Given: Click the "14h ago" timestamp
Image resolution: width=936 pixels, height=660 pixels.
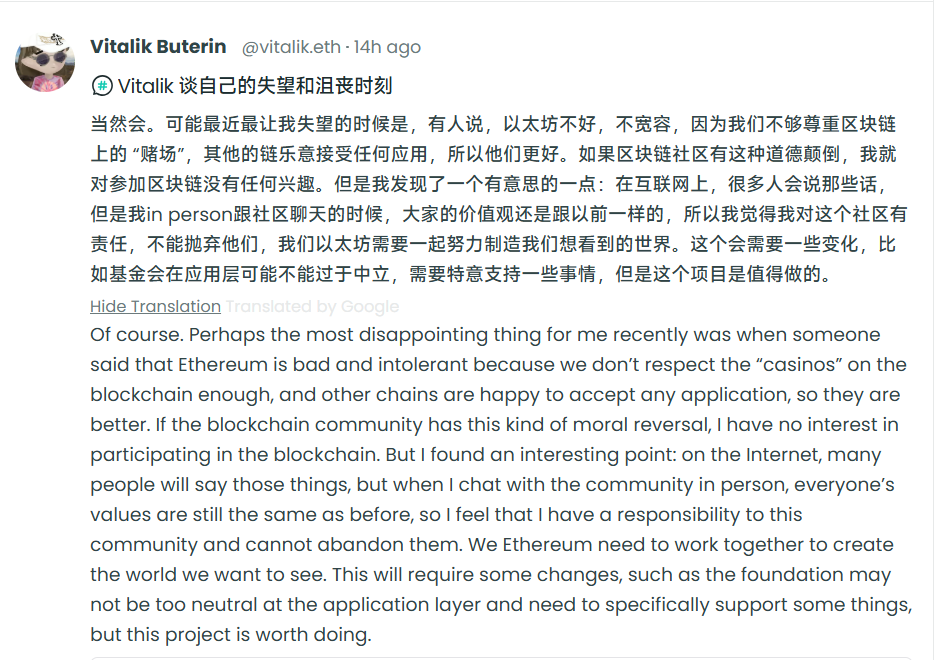Looking at the screenshot, I should (x=385, y=46).
